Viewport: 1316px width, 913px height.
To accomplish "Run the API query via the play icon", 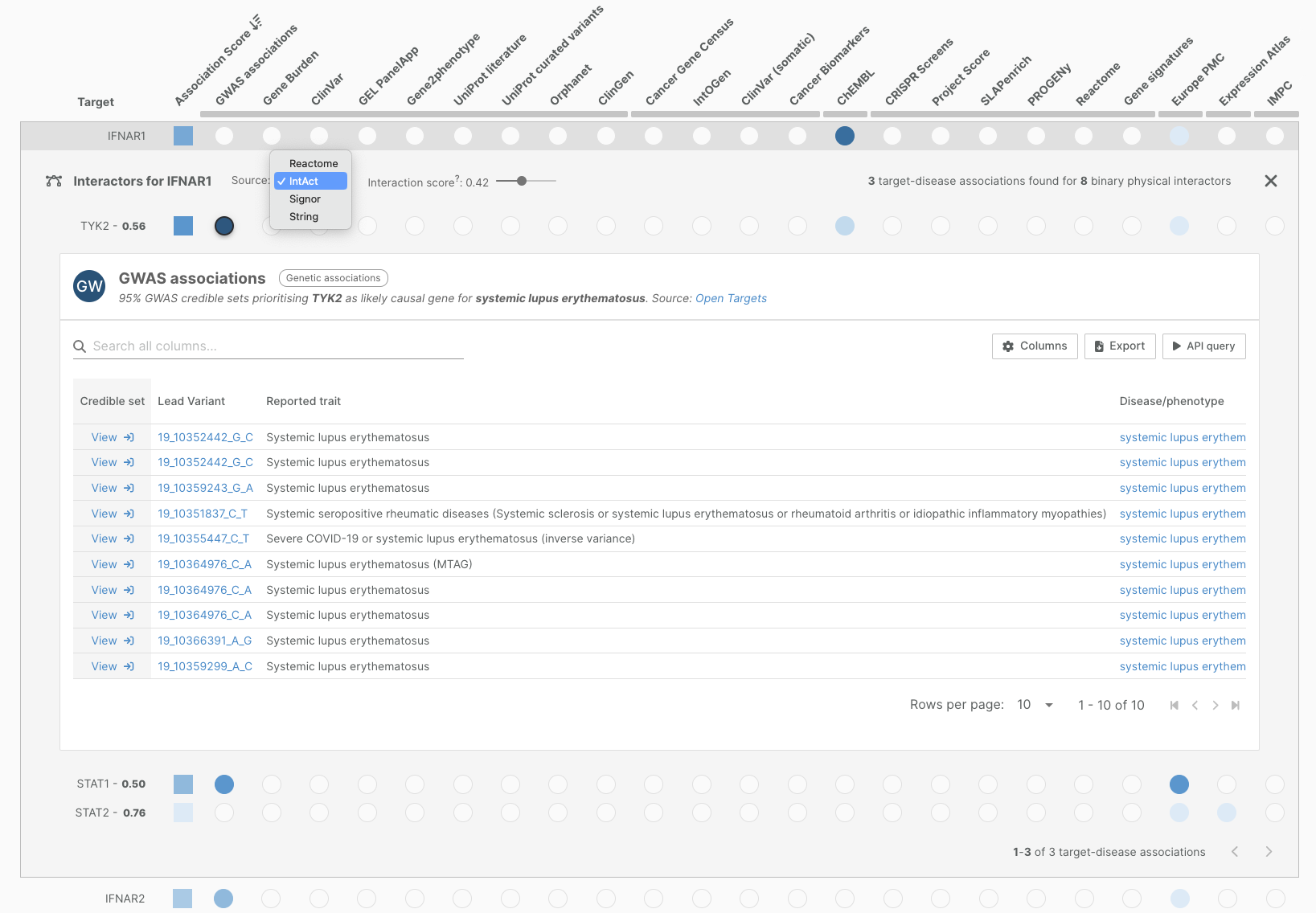I will pos(1176,346).
